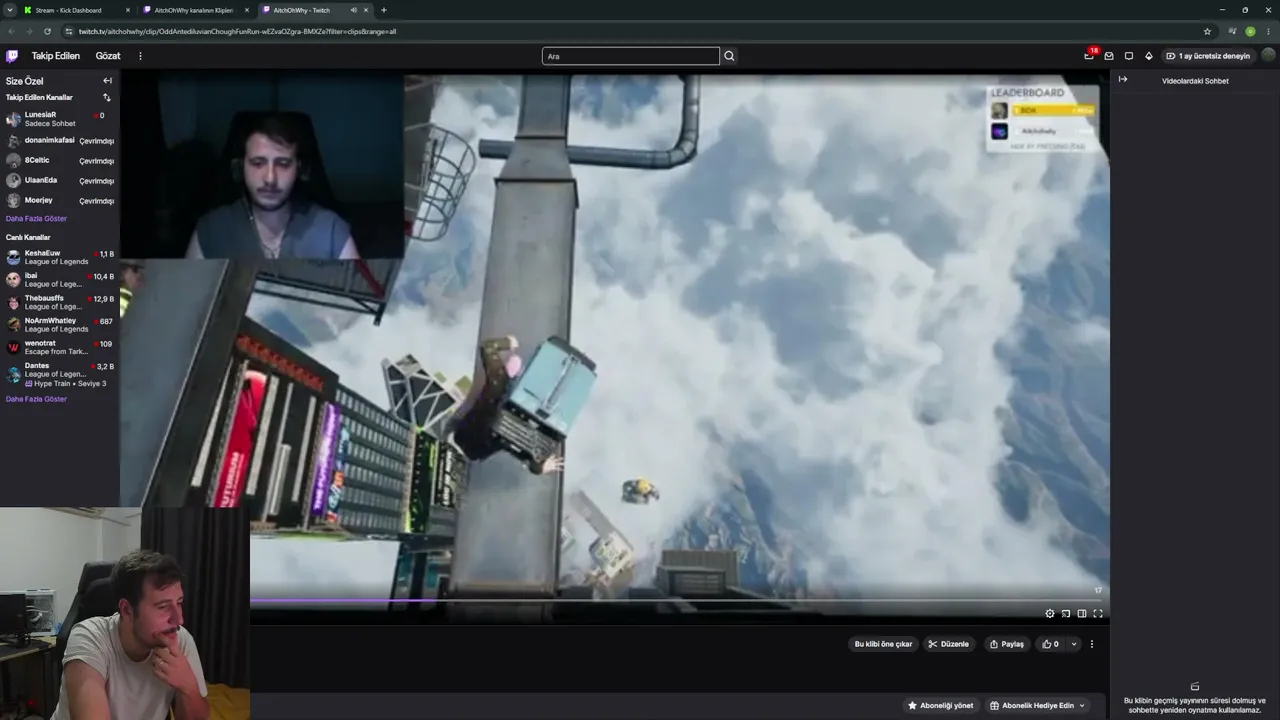Viewport: 1280px width, 720px height.
Task: Click the browser address bar URL
Action: click(x=238, y=31)
